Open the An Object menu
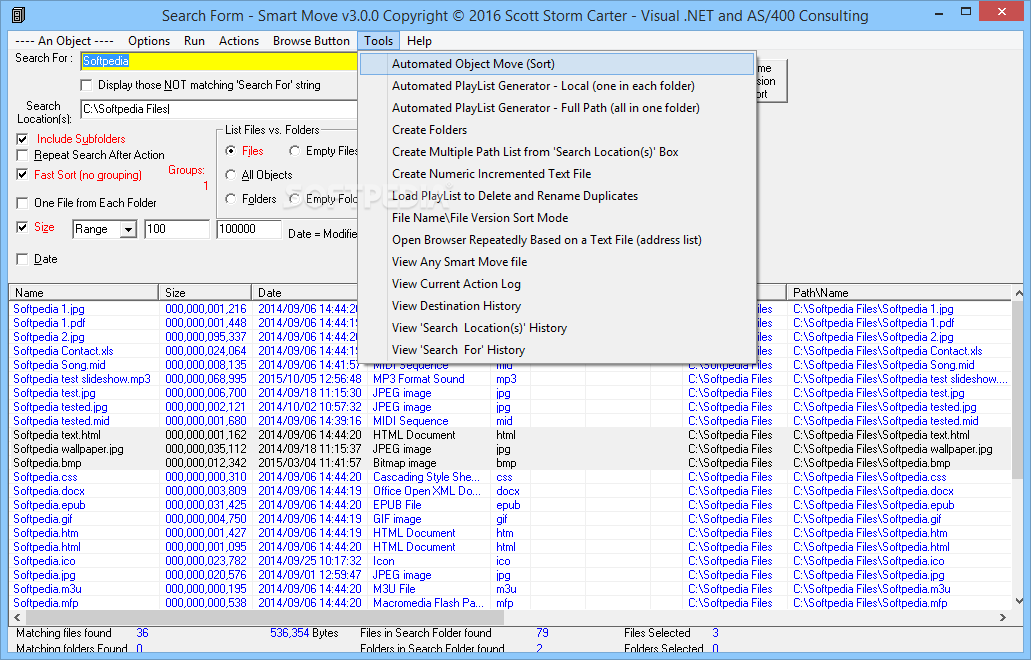1031x660 pixels. [64, 41]
